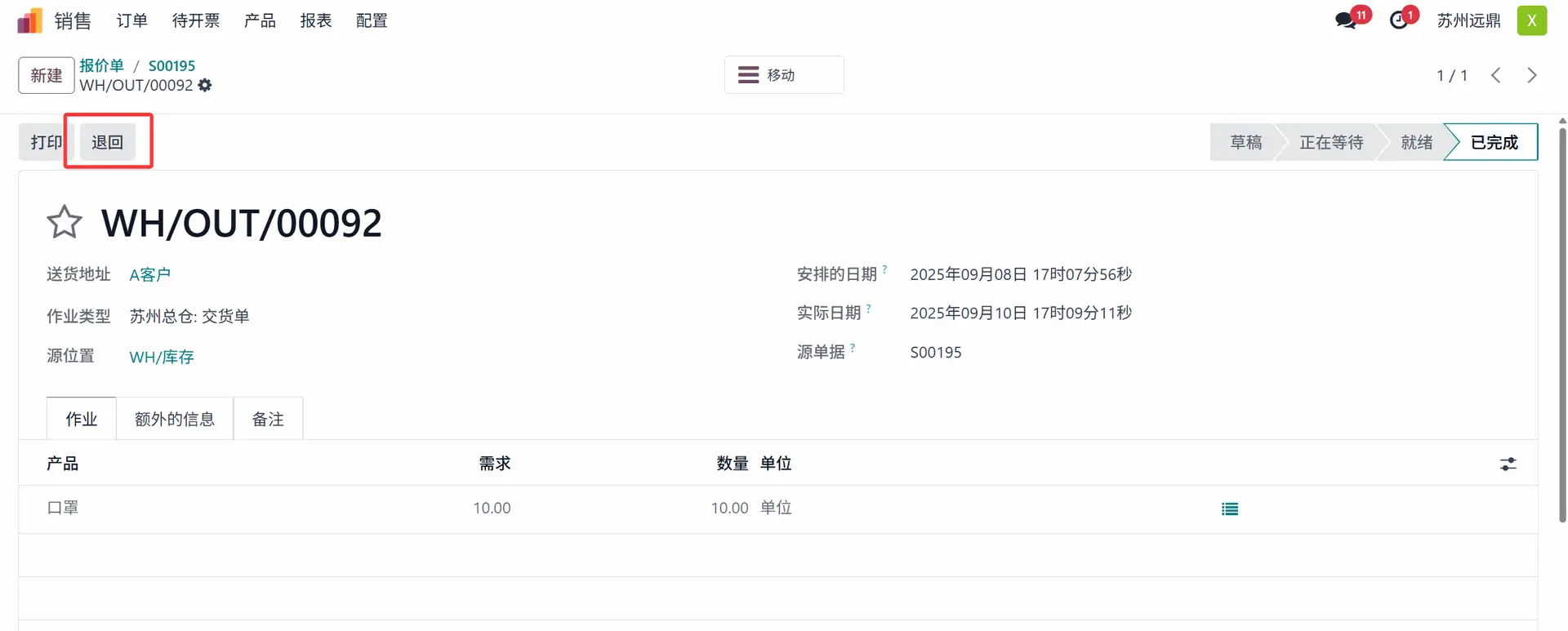This screenshot has height=631, width=1568.
Task: Click the 单位 column header
Action: tap(776, 464)
